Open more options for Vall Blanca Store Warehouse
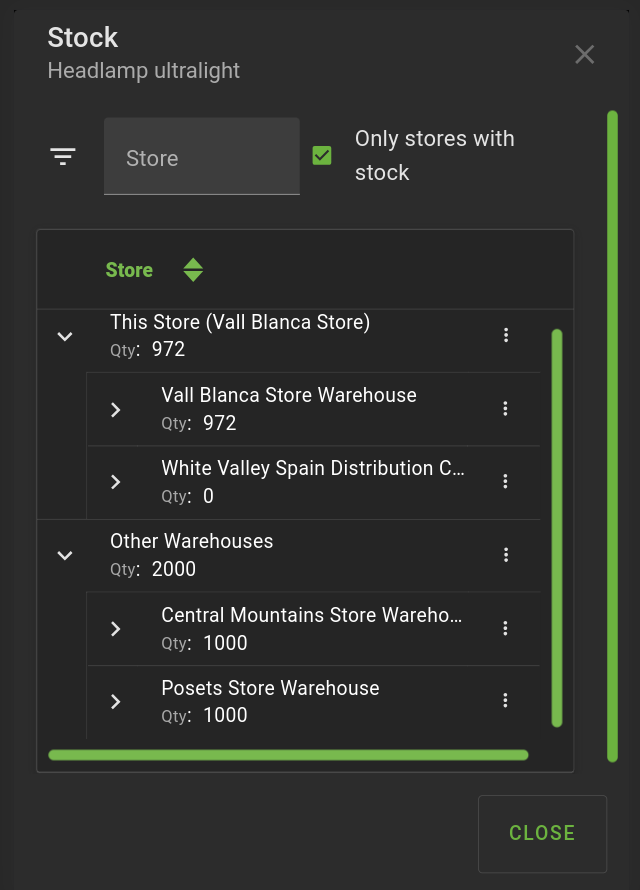640x890 pixels. [506, 408]
